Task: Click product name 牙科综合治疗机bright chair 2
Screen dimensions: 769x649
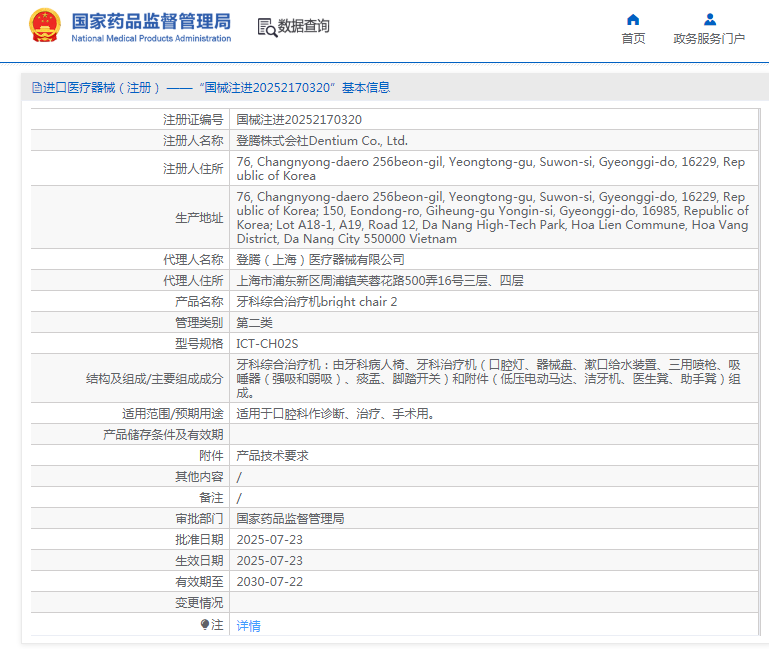Action: coord(316,301)
